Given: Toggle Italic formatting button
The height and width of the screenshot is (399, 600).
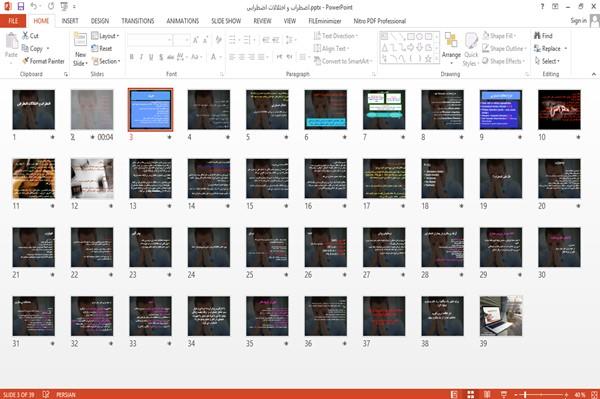Looking at the screenshot, I should [141, 57].
